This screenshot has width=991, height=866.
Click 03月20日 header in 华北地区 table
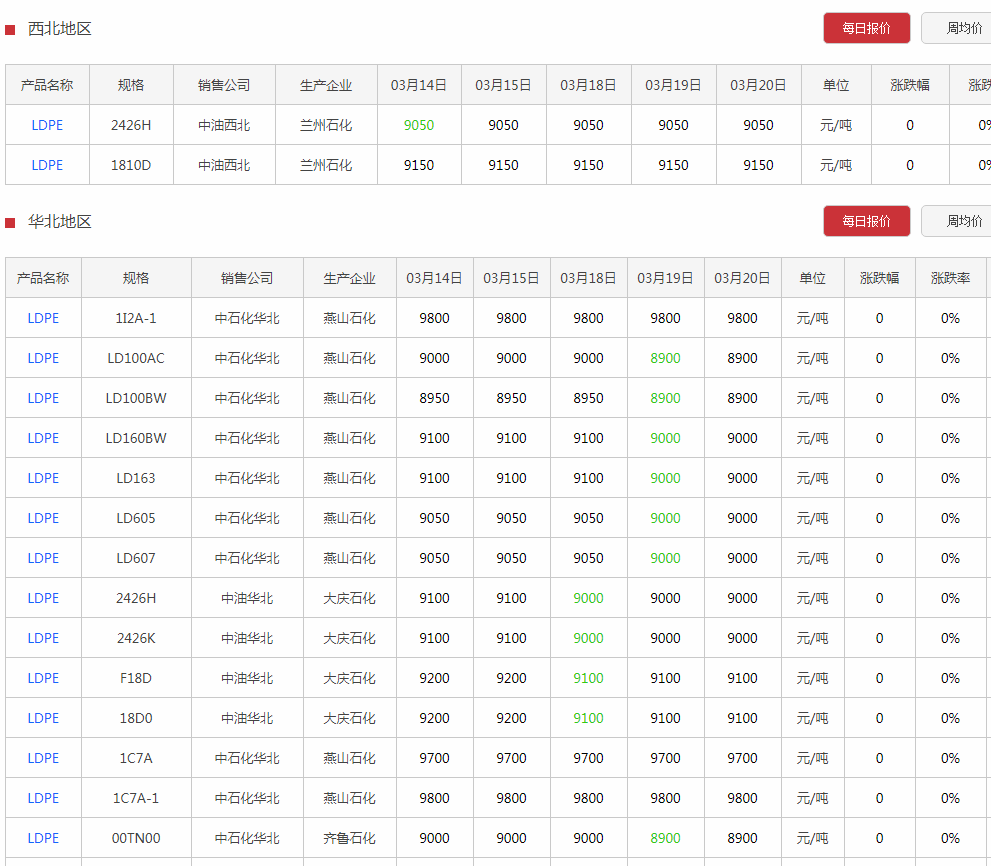coord(743,278)
